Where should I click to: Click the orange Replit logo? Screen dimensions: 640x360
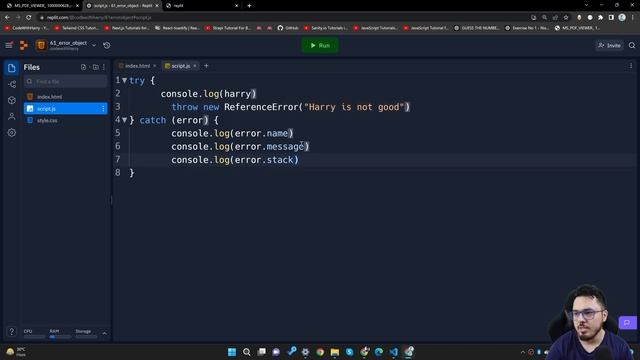[x=24, y=45]
